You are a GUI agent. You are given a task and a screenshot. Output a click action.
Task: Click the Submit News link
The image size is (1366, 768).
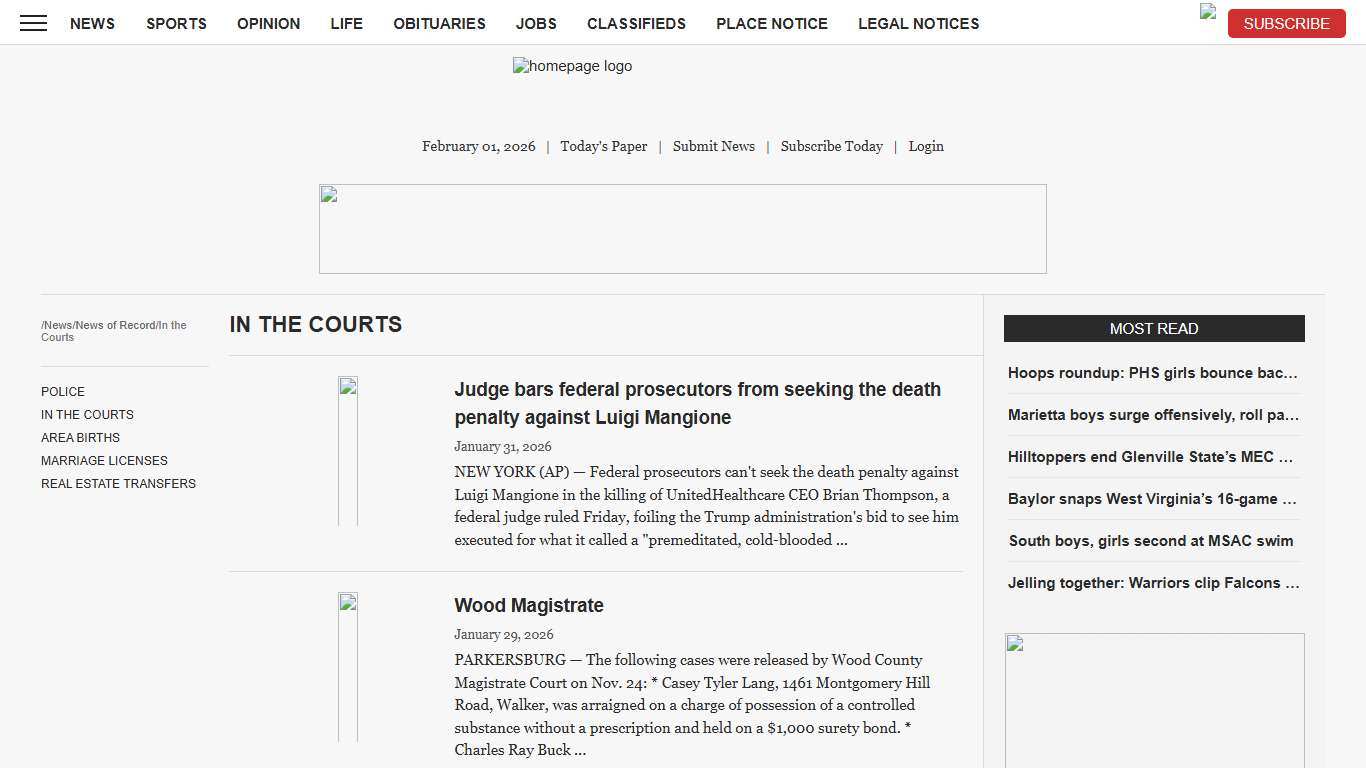click(713, 146)
